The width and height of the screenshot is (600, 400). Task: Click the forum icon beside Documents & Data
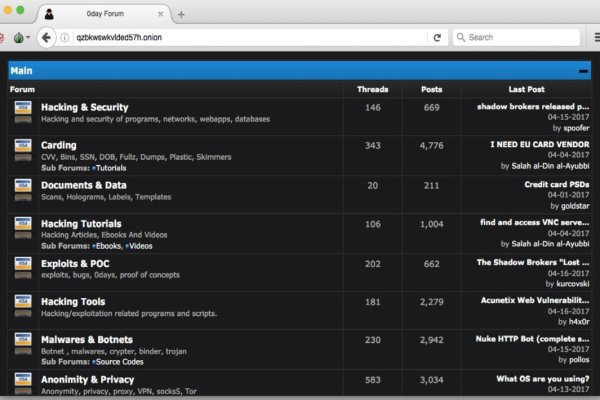pyautogui.click(x=23, y=190)
